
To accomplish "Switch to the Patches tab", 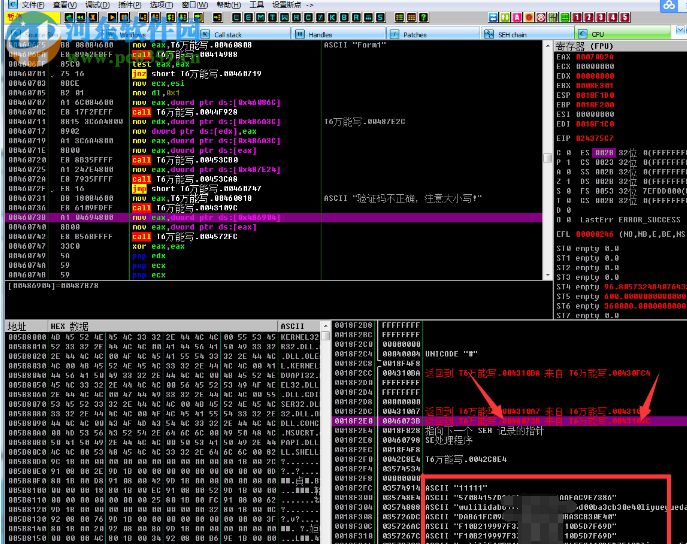I will (414, 34).
